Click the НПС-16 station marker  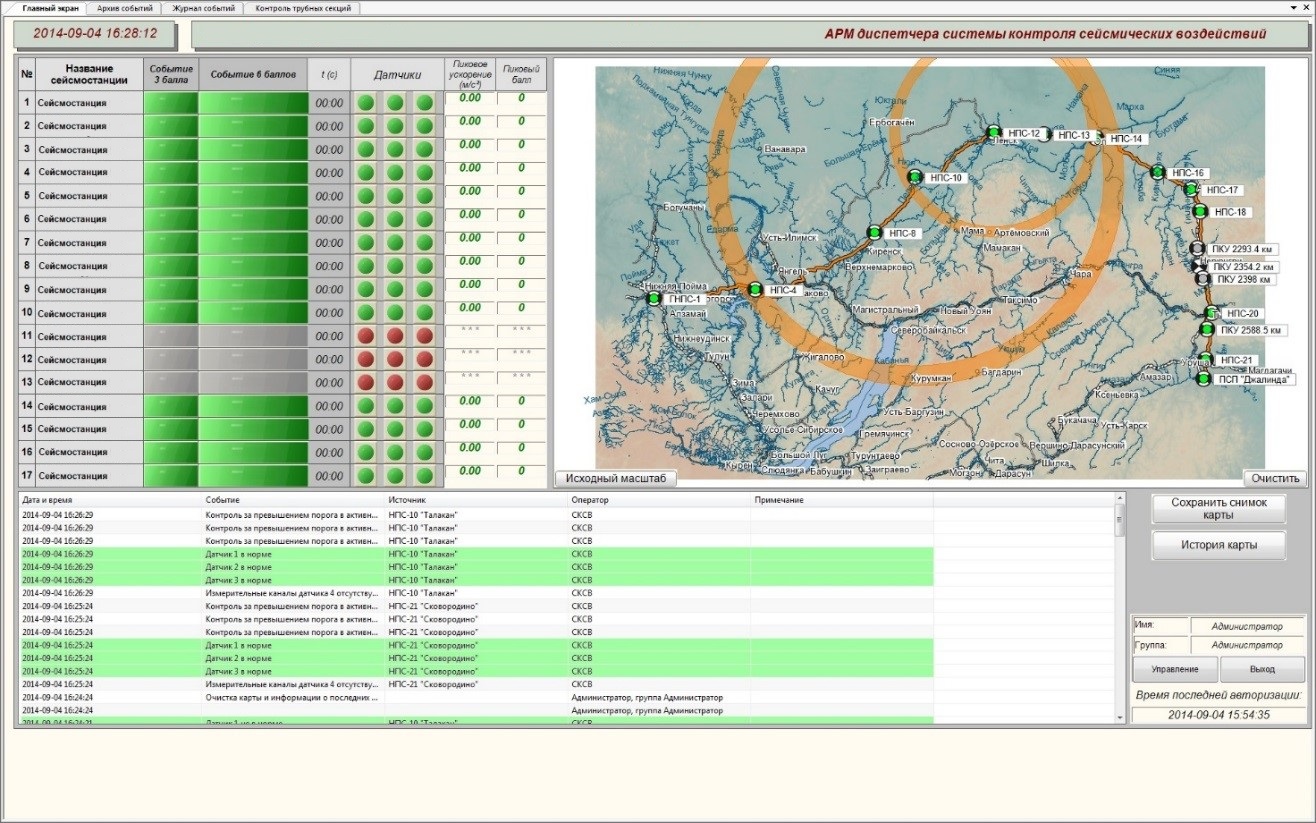click(1158, 172)
